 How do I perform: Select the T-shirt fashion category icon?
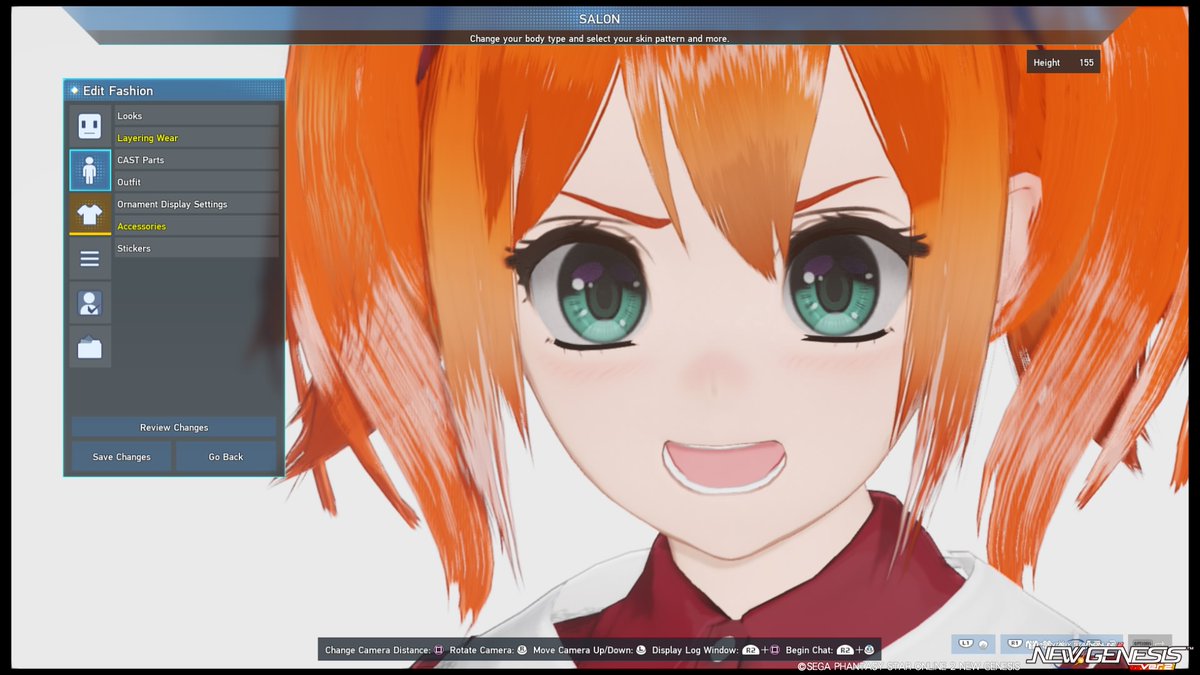(x=90, y=214)
